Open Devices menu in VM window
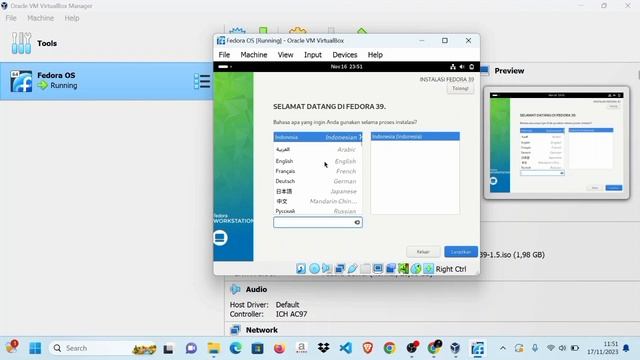The height and width of the screenshot is (360, 640). (x=345, y=55)
